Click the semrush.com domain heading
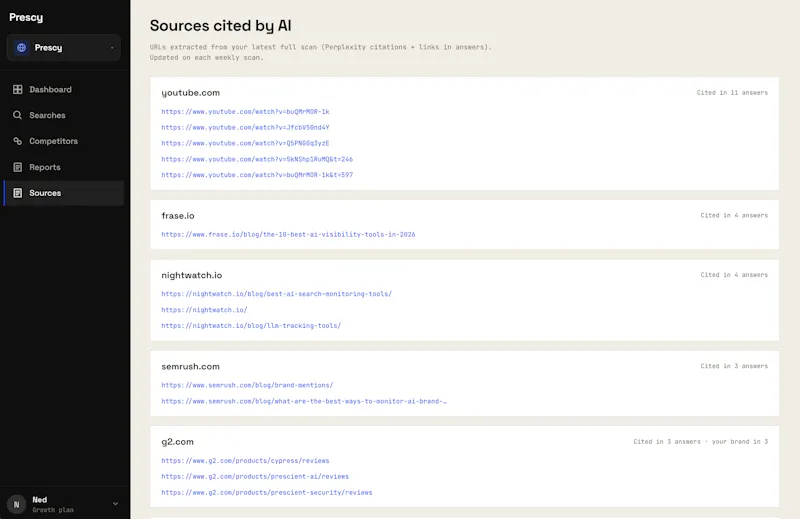 pyautogui.click(x=191, y=366)
